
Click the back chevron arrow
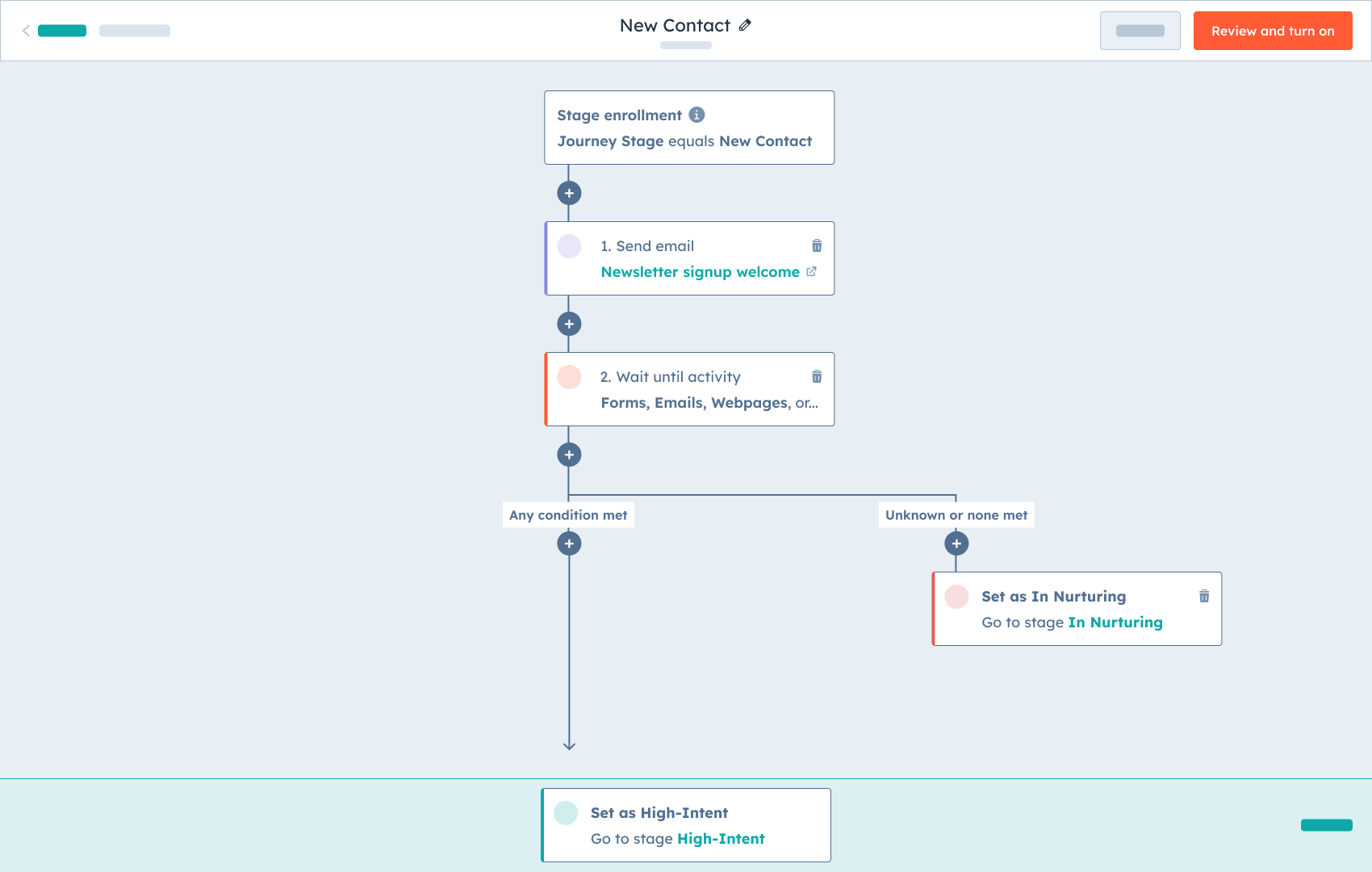(x=26, y=31)
